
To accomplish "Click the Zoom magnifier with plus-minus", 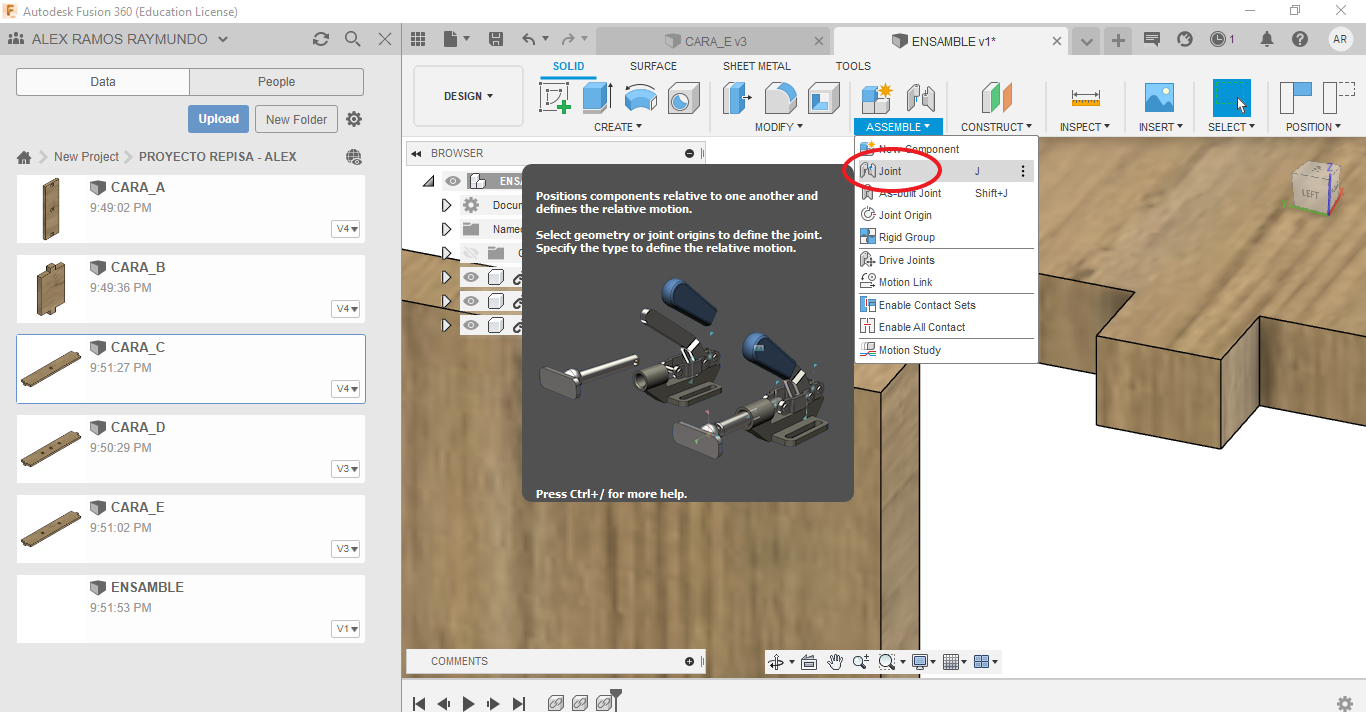I will (861, 662).
